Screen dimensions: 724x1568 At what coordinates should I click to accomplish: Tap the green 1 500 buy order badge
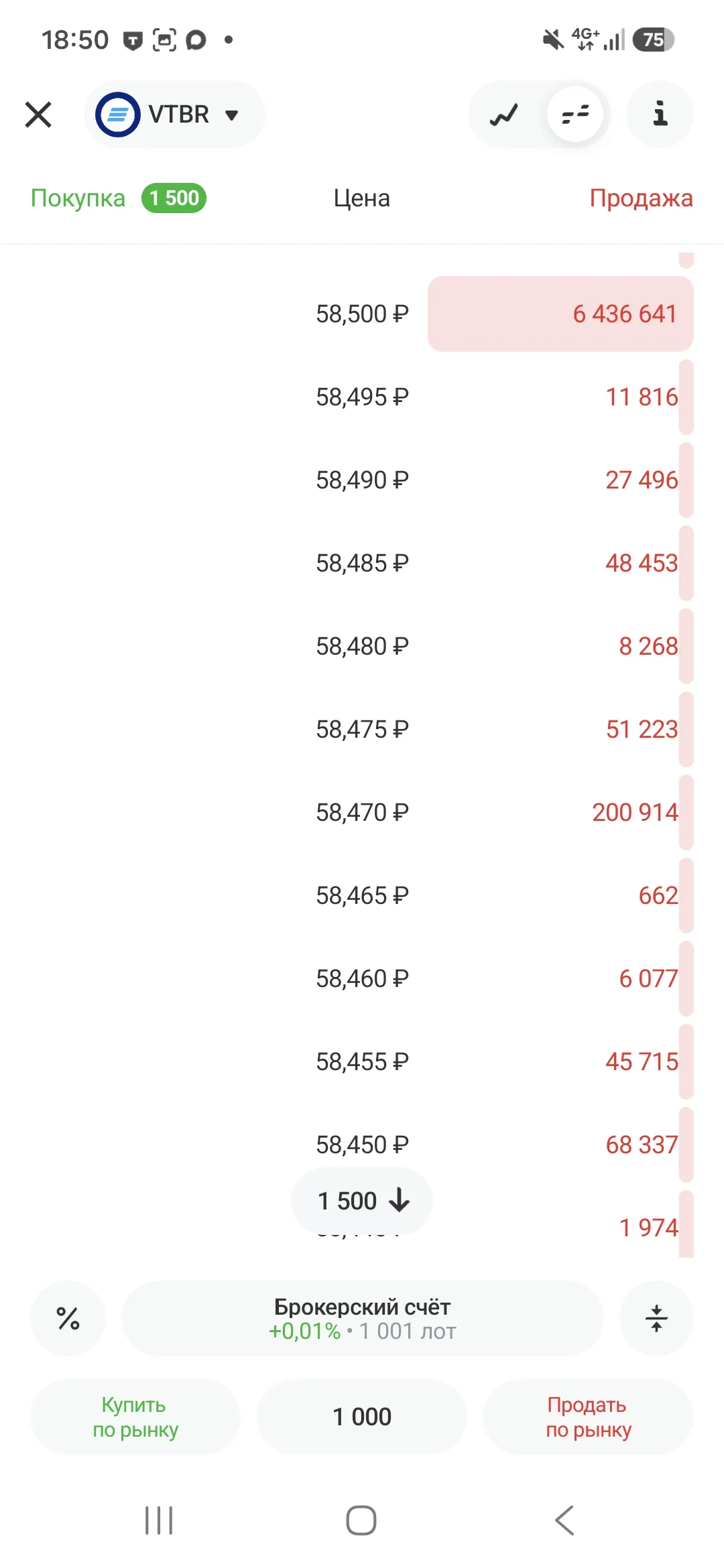point(174,198)
